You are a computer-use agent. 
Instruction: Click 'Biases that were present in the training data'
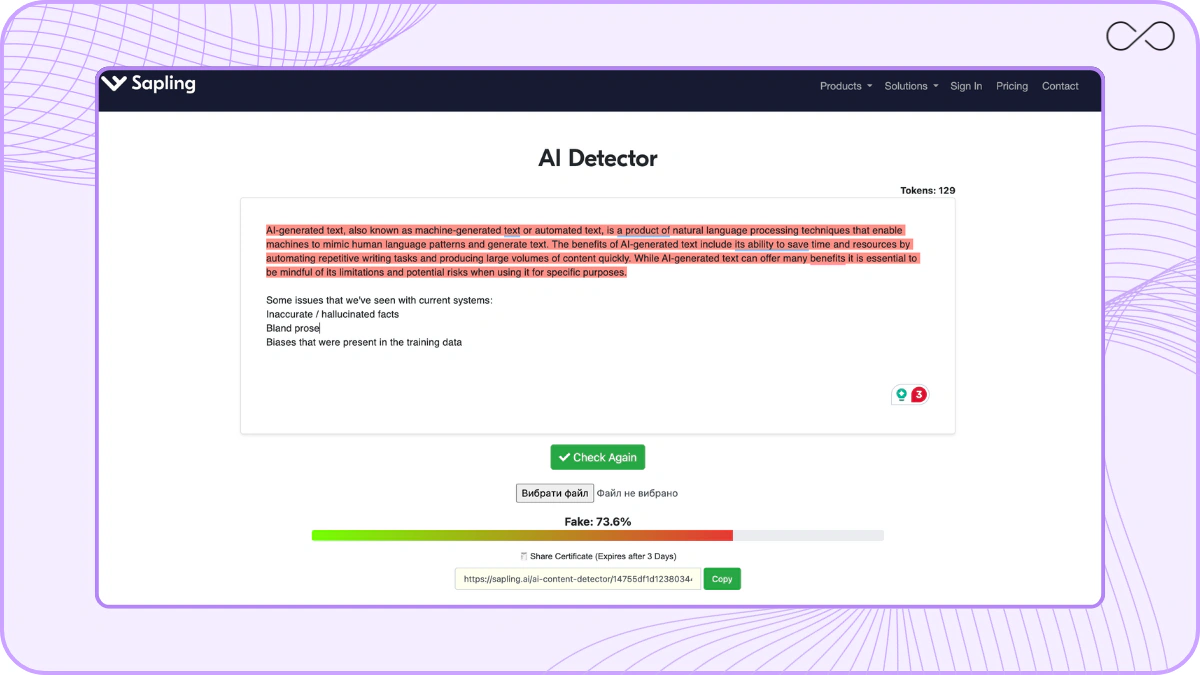(x=364, y=342)
